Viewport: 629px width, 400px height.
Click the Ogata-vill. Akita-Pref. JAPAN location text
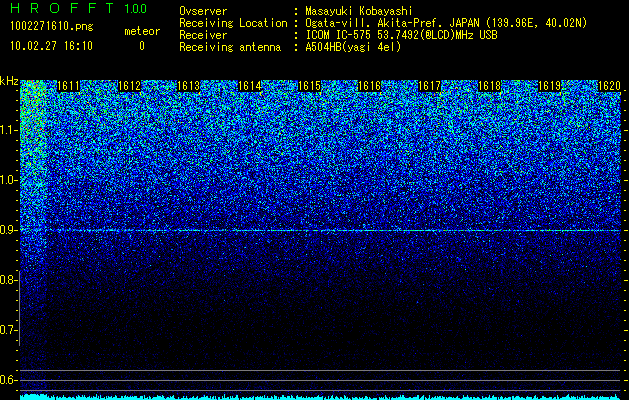(446, 23)
